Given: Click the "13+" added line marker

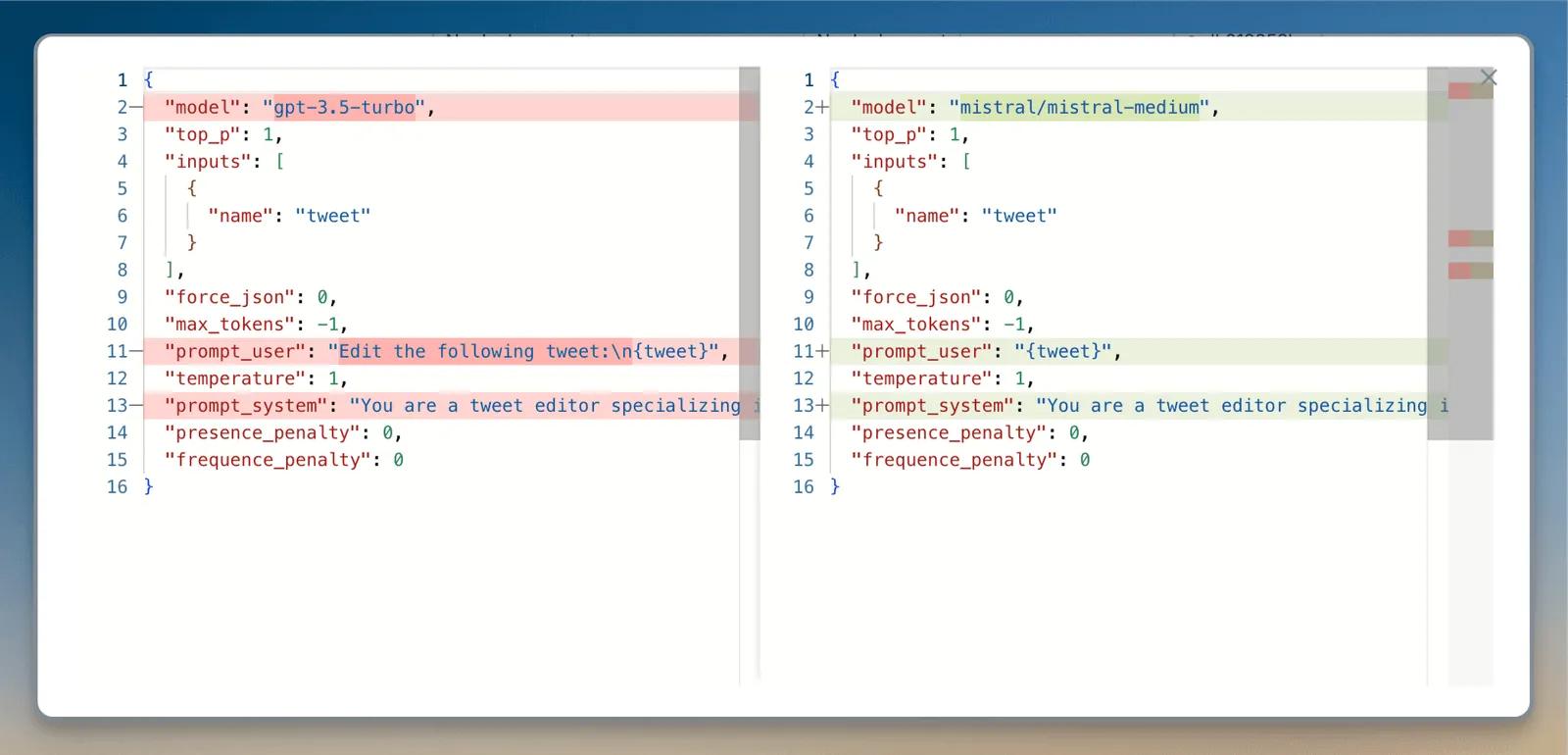Looking at the screenshot, I should pyautogui.click(x=810, y=405).
